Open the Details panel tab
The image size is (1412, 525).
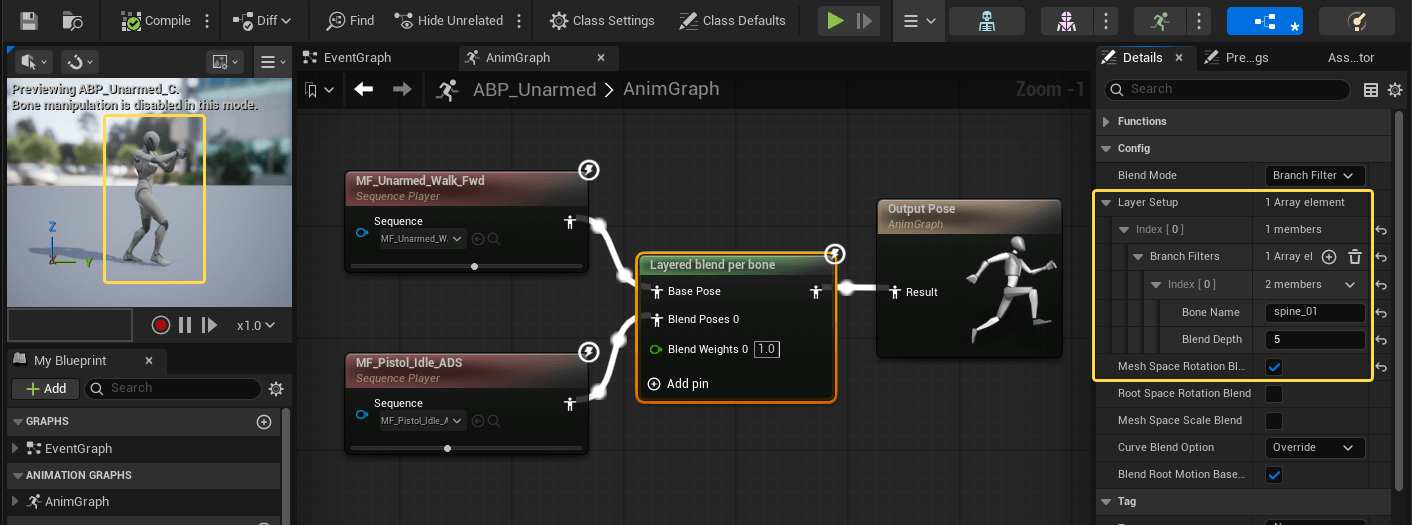[1141, 58]
